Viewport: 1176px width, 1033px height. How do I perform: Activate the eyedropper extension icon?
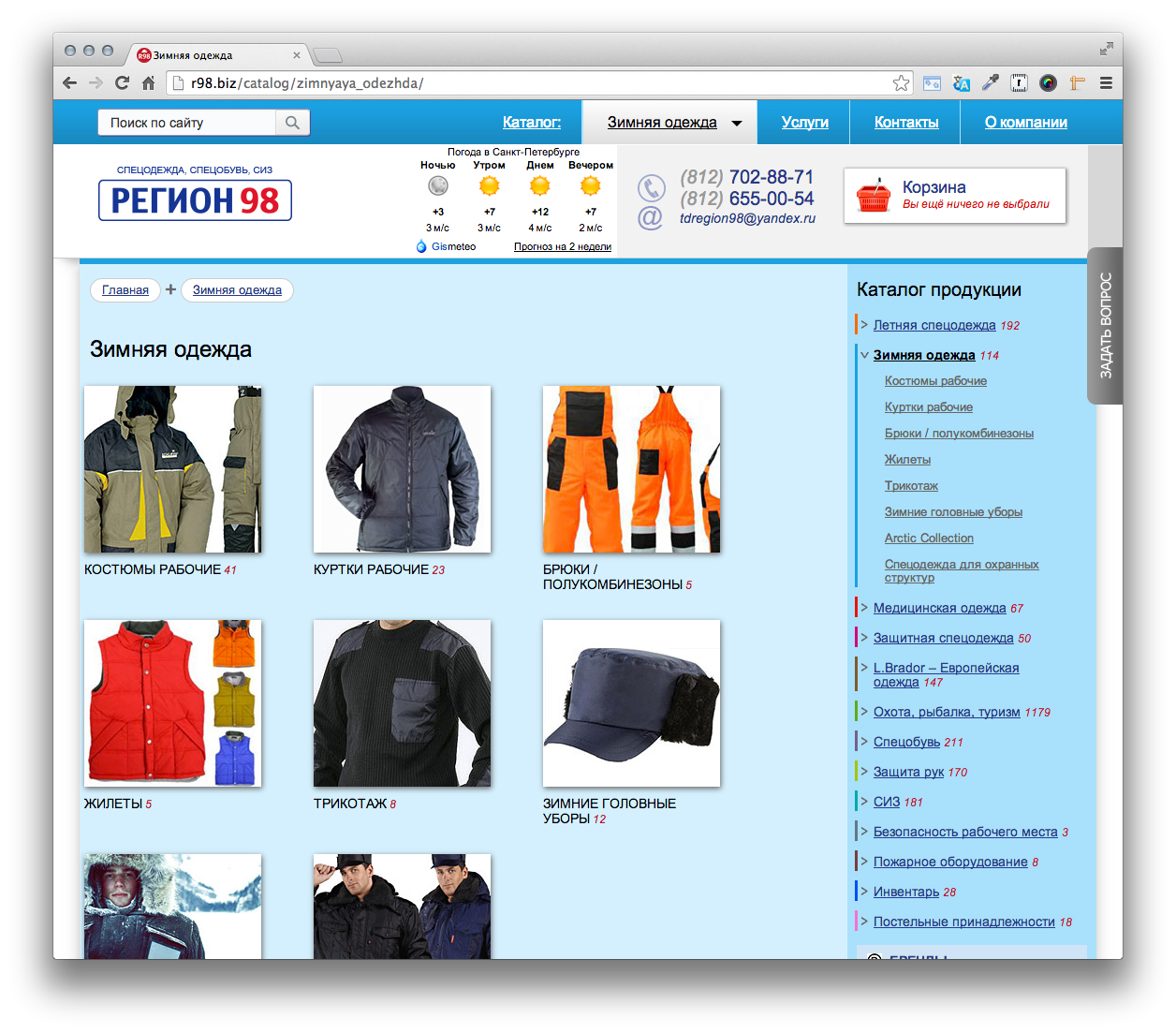991,83
